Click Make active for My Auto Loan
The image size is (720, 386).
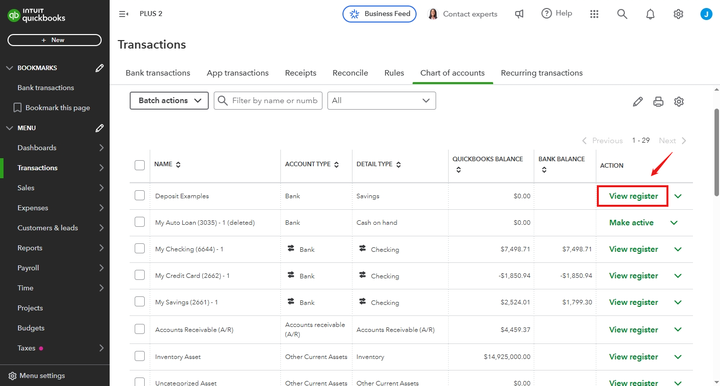coord(631,223)
